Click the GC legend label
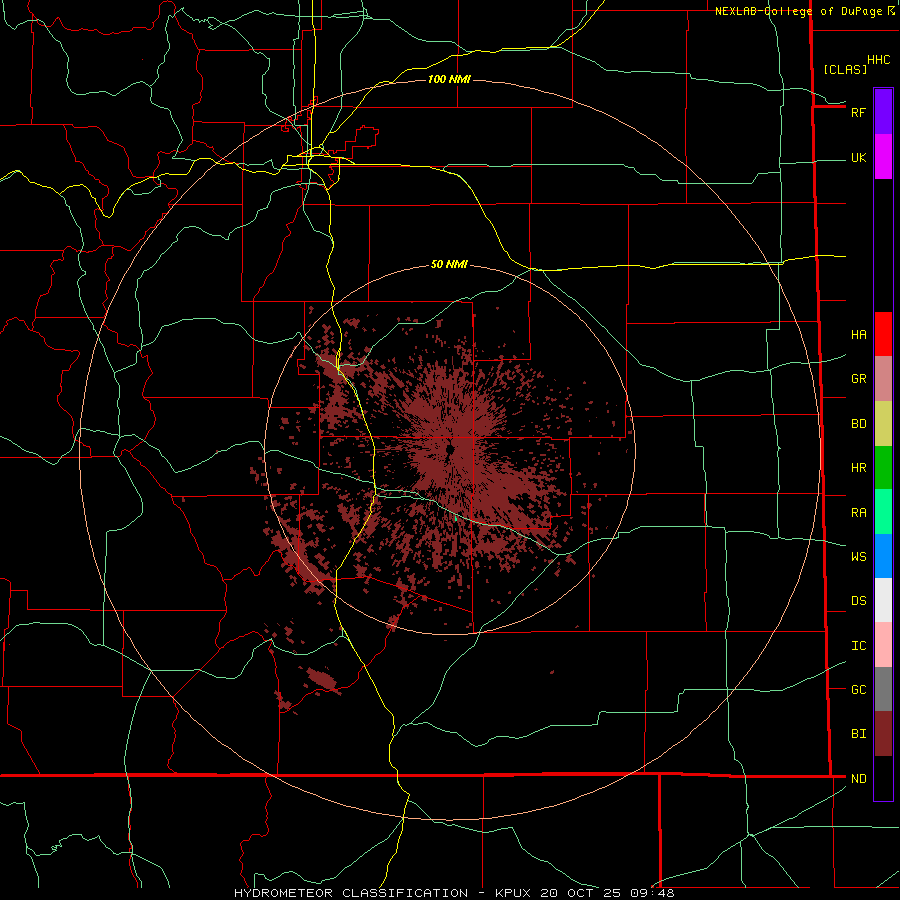This screenshot has height=900, width=900. click(858, 690)
